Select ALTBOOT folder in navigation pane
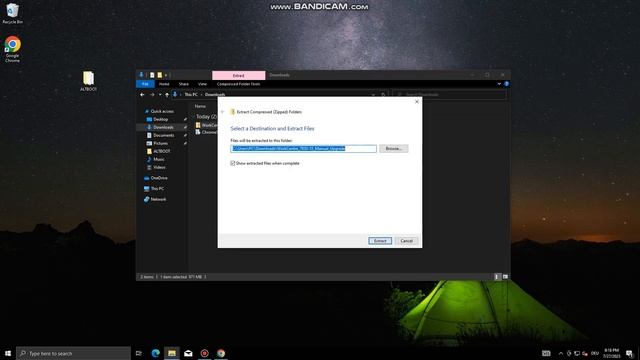 (161, 151)
